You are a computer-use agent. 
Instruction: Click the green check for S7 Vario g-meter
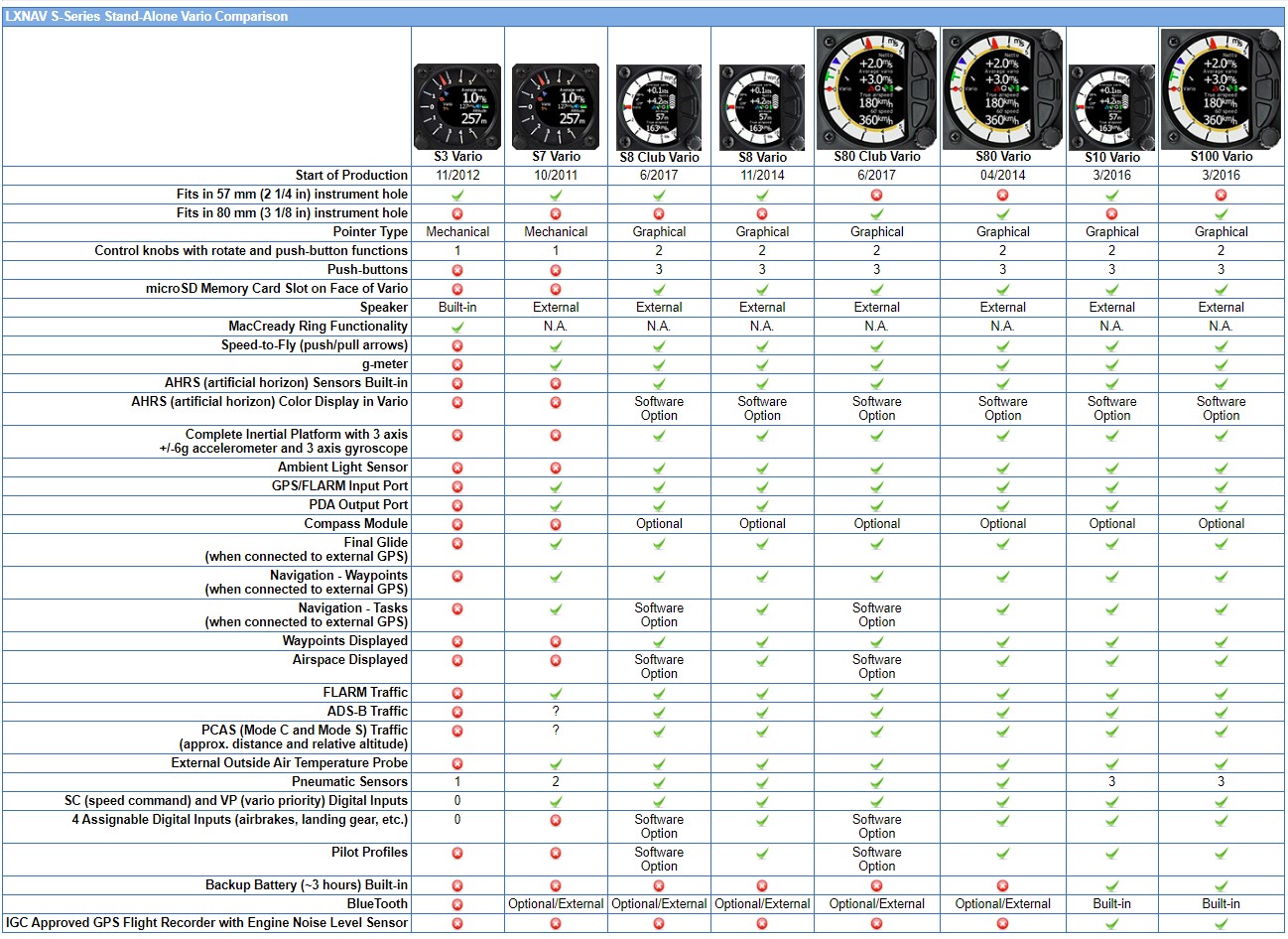coord(556,364)
